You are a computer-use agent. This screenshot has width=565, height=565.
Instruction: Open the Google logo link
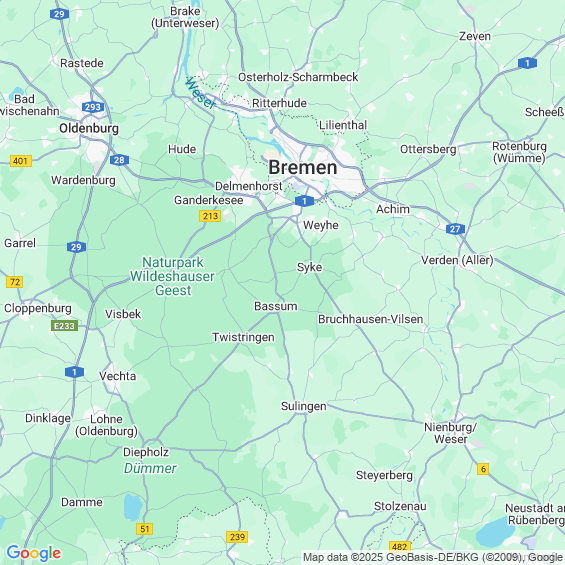[34, 553]
